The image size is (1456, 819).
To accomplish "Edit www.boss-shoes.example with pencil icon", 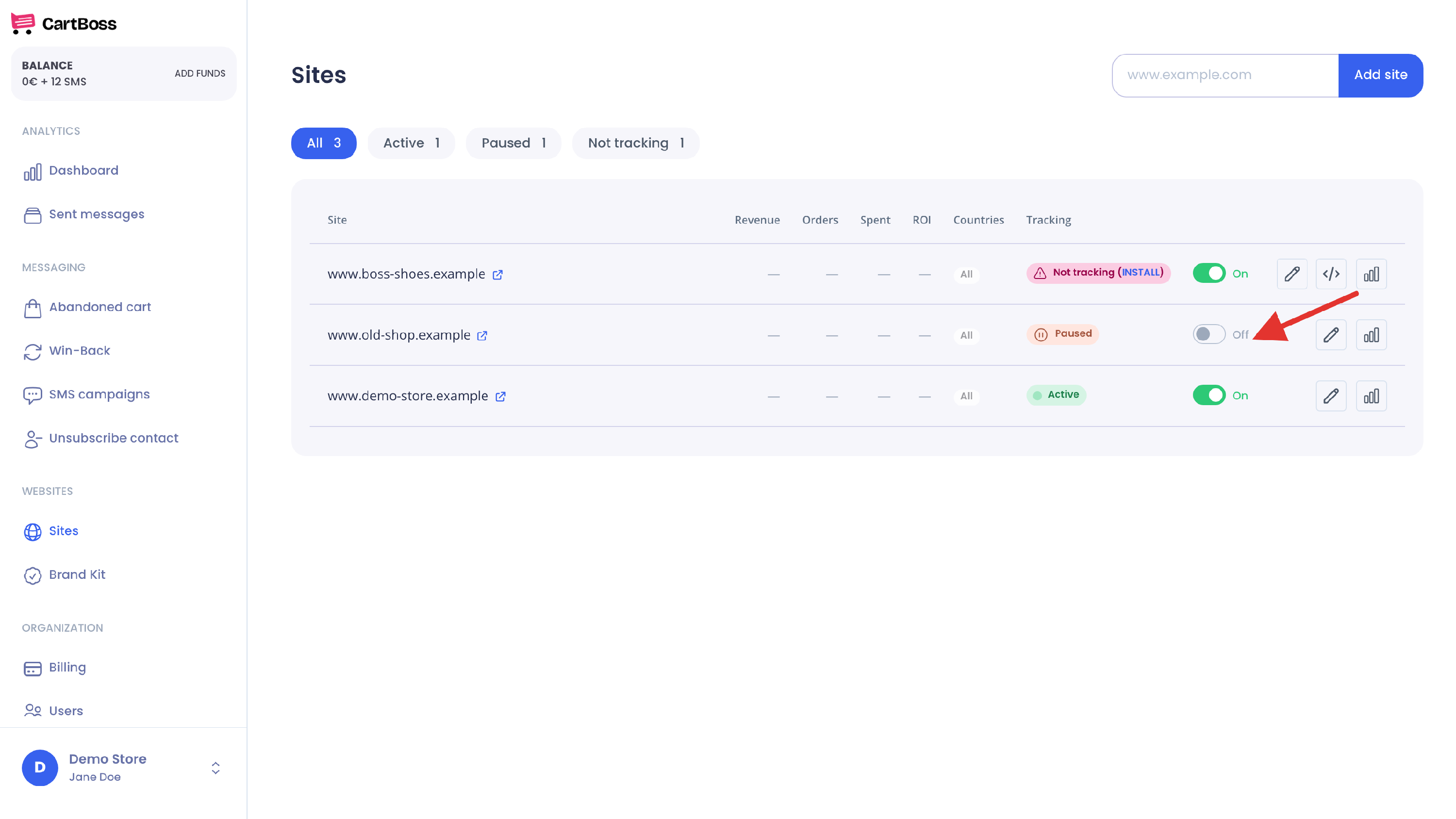I will click(x=1291, y=274).
